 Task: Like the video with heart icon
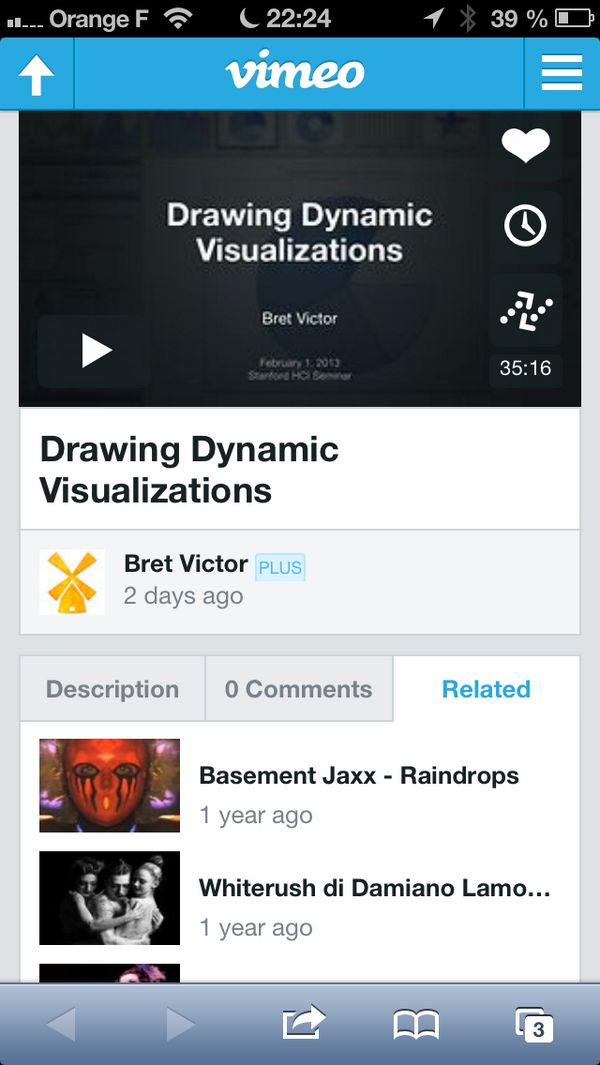(525, 146)
